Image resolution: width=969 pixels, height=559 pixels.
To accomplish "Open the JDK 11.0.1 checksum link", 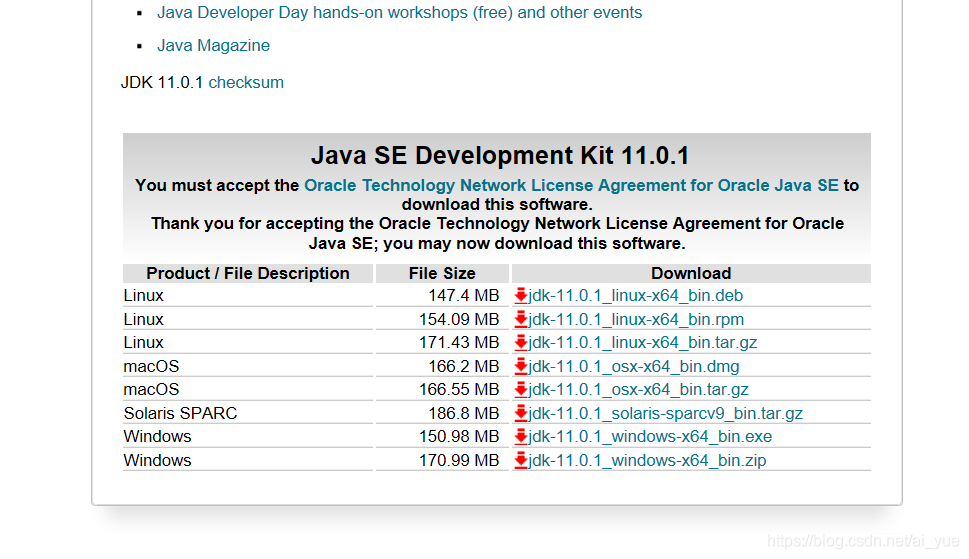I will tap(246, 82).
